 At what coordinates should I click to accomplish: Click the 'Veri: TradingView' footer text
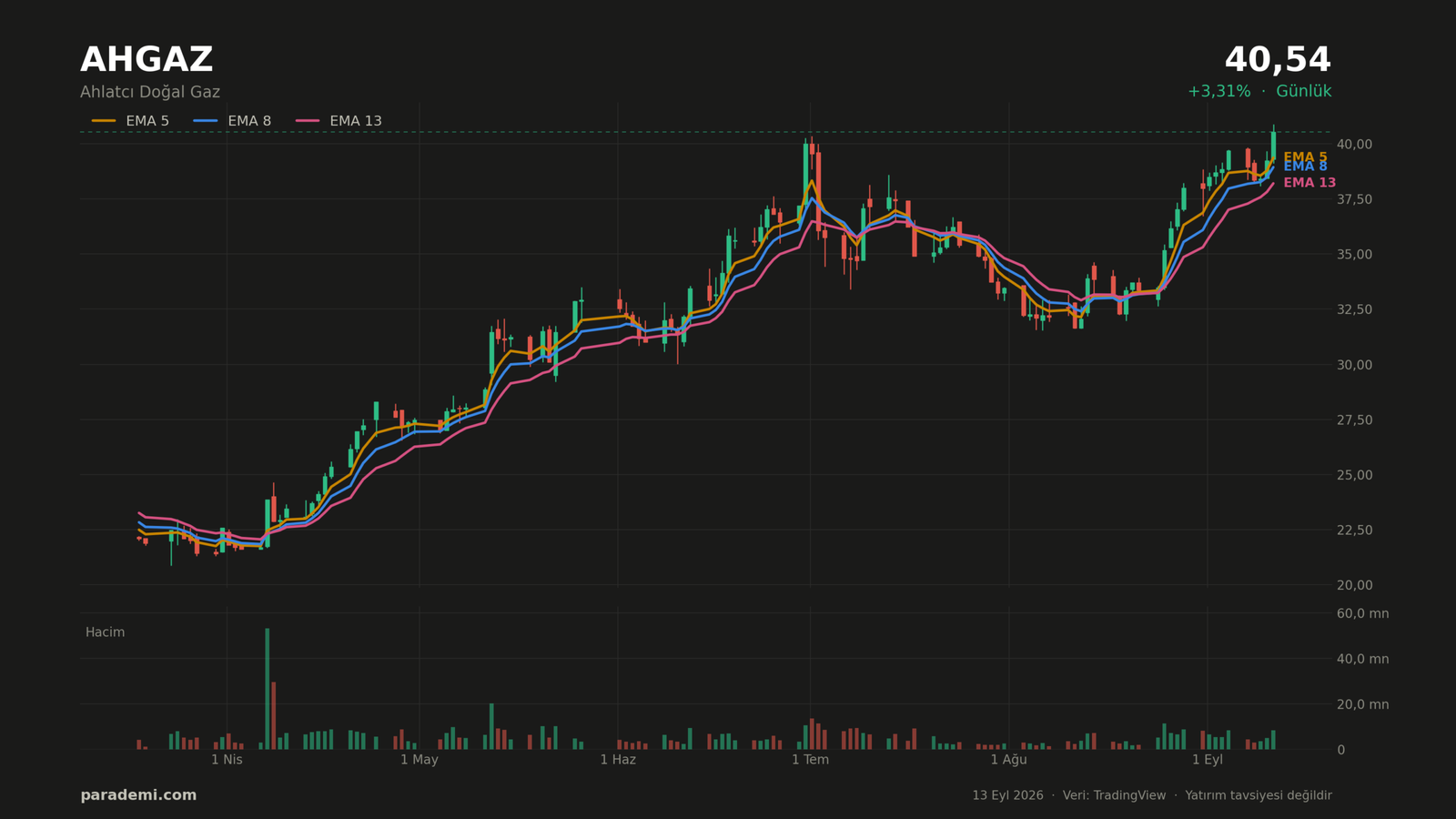pos(1114,795)
